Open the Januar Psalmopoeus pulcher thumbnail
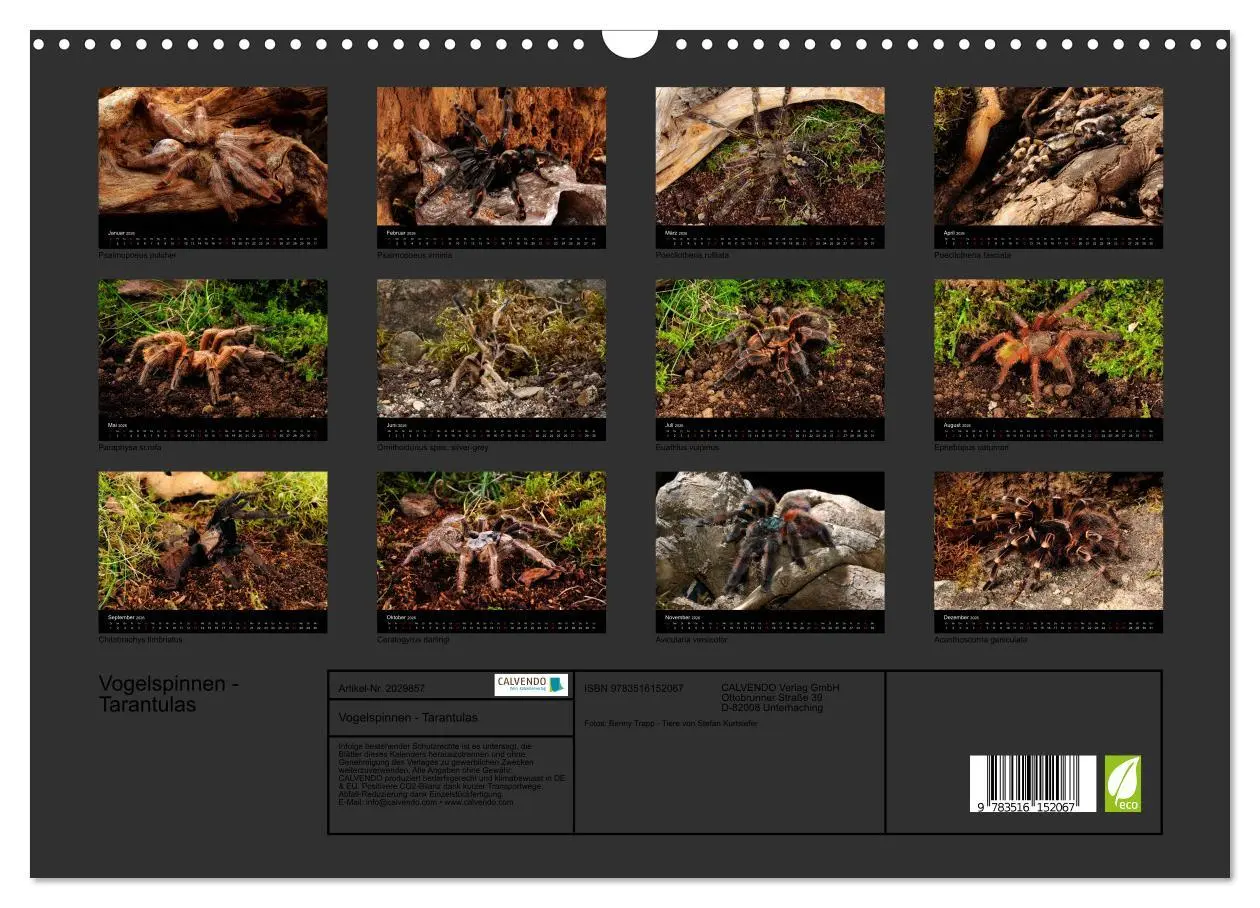This screenshot has height=908, width=1260. point(213,160)
